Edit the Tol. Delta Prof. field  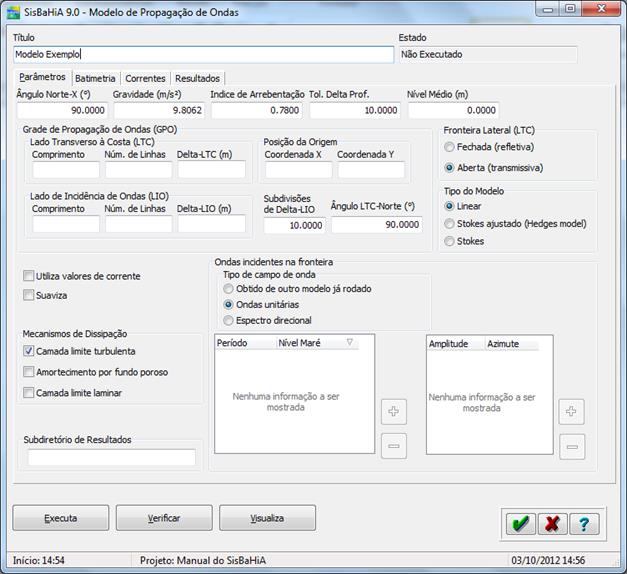[355, 110]
